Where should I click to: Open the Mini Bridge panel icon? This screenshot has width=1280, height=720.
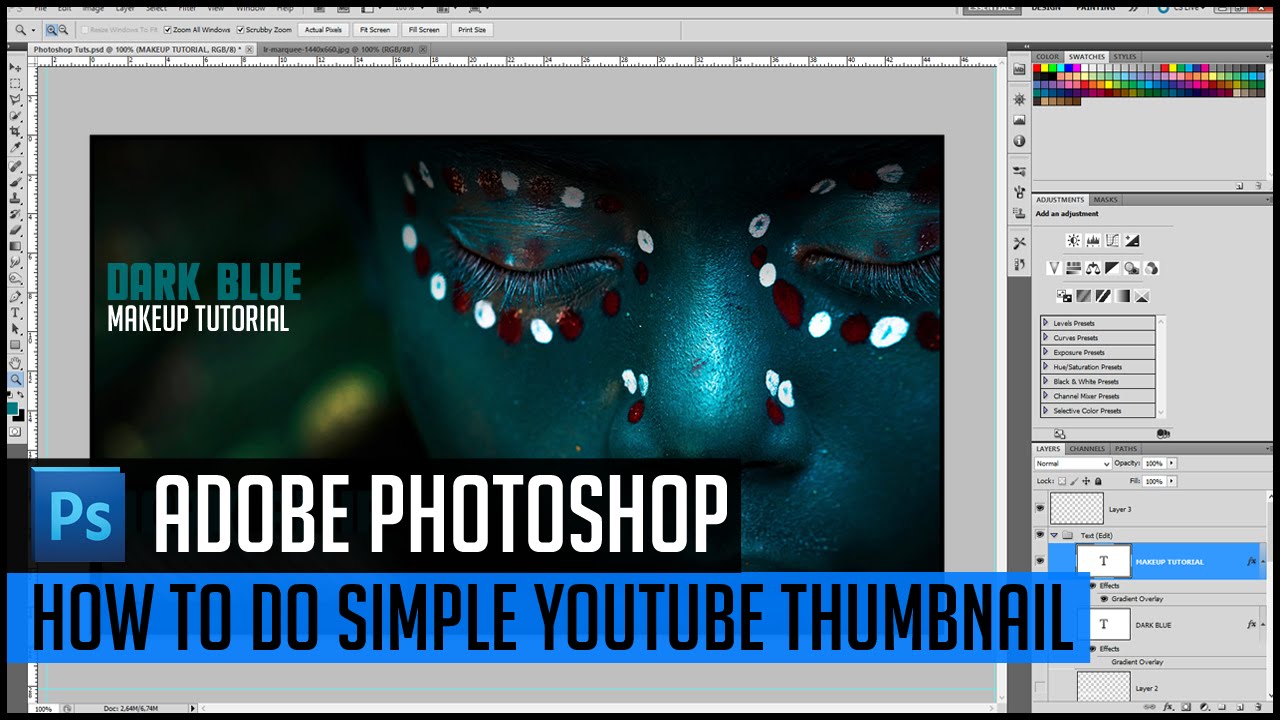[x=1019, y=69]
